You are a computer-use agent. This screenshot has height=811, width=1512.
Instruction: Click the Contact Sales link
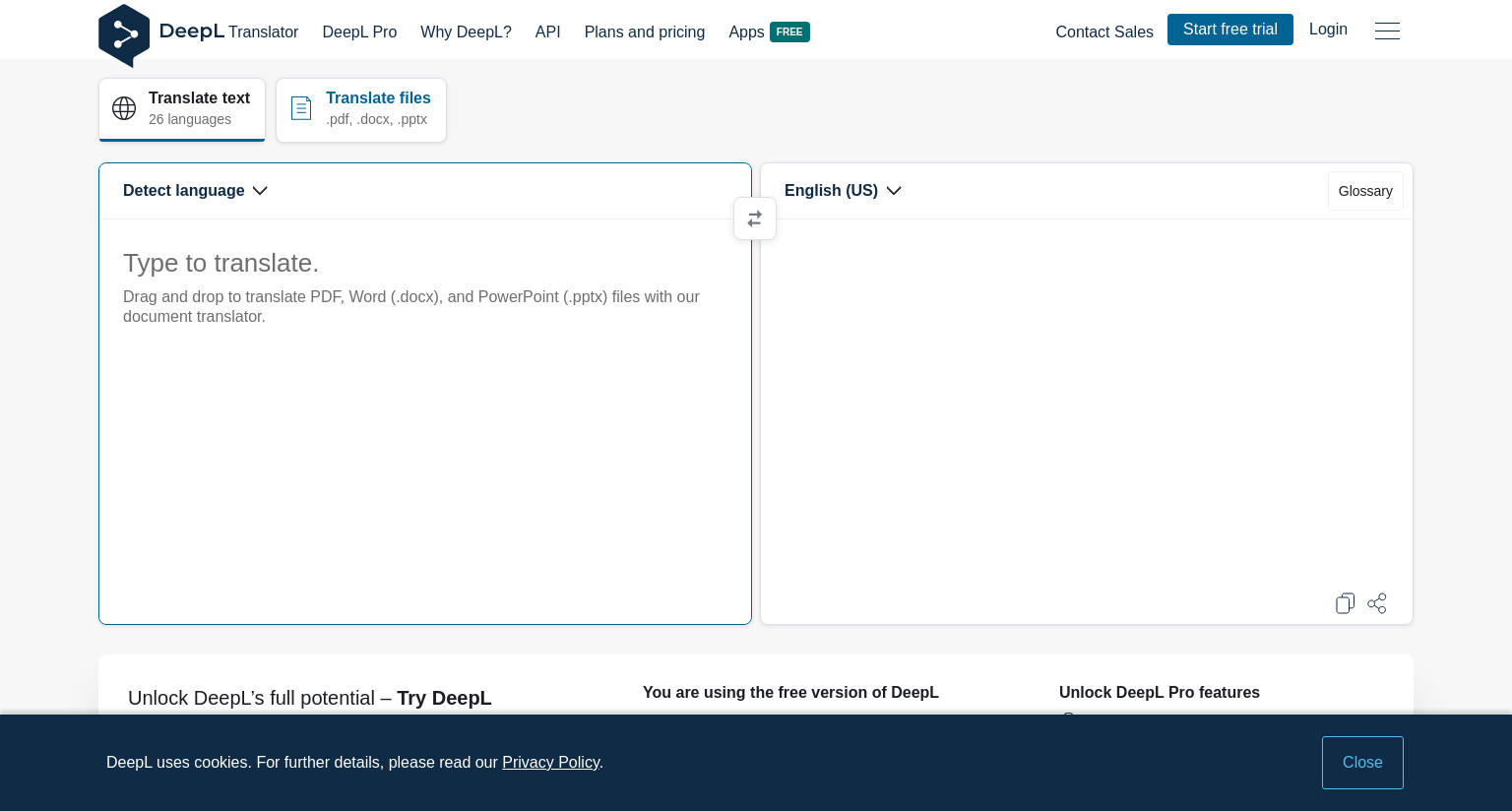[1104, 31]
